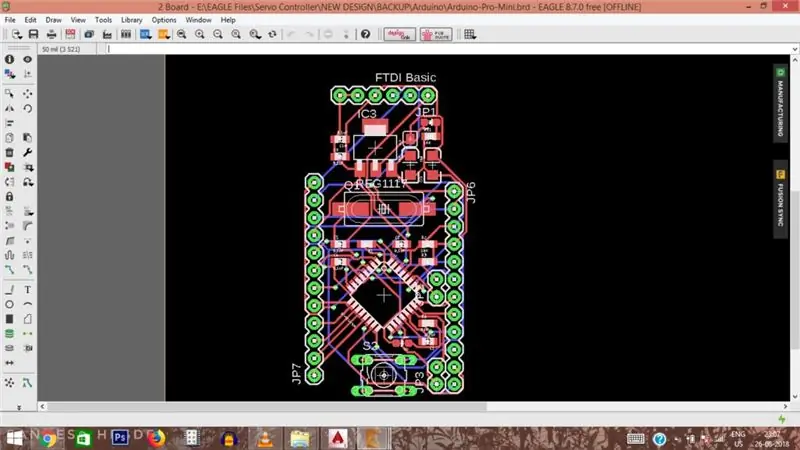Select the Rotate tool
This screenshot has width=800, height=450.
(x=28, y=109)
